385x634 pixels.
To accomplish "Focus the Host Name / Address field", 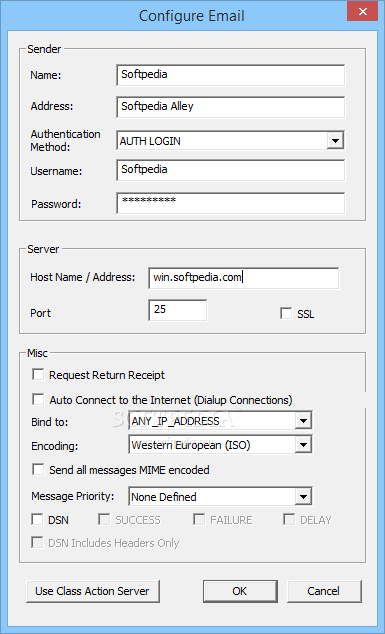I will tap(244, 278).
